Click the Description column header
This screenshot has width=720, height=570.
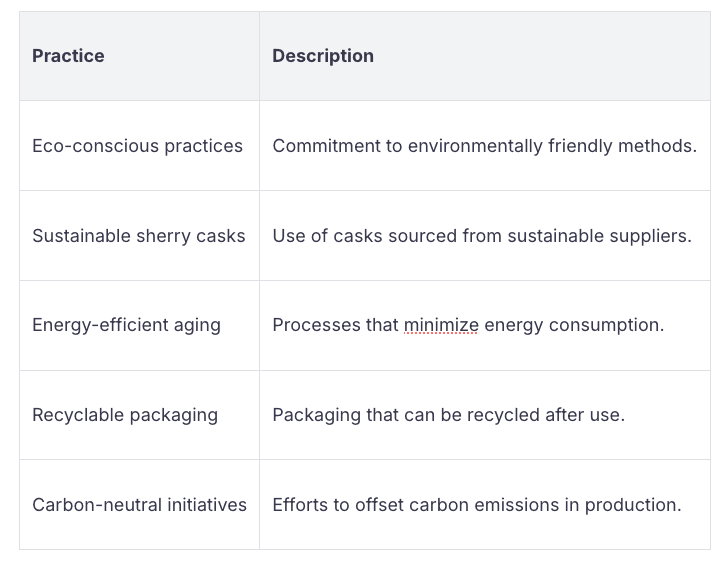[x=323, y=56]
